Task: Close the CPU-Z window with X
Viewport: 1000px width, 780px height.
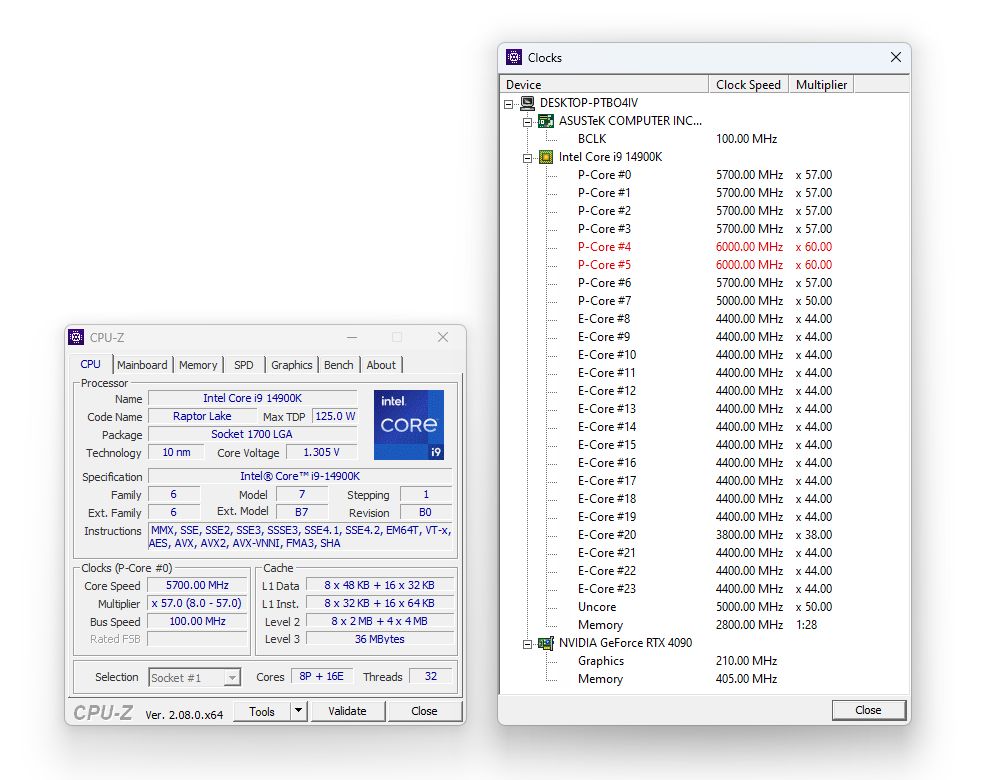Action: [x=443, y=337]
